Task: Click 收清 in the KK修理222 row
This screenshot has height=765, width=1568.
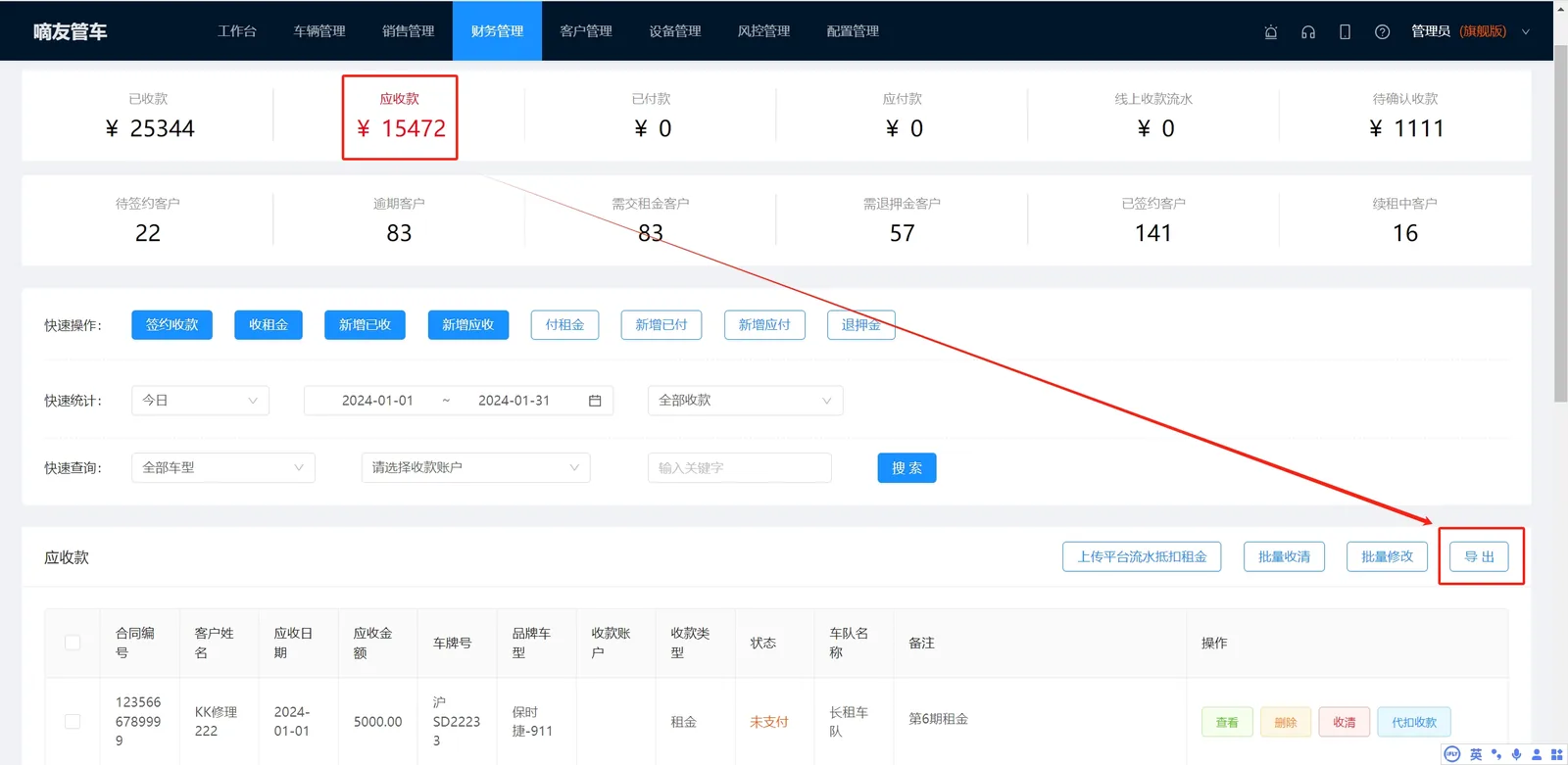Action: [1345, 722]
